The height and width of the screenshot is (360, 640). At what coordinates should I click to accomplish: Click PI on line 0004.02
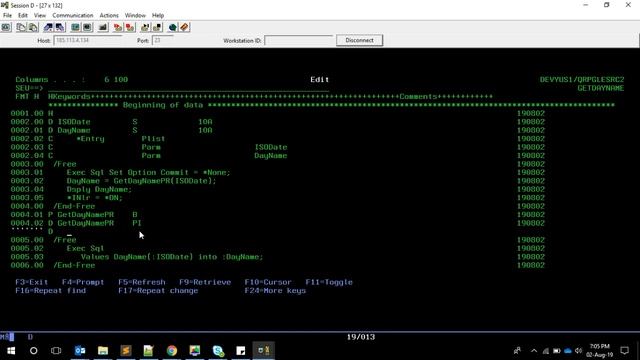(x=137, y=223)
